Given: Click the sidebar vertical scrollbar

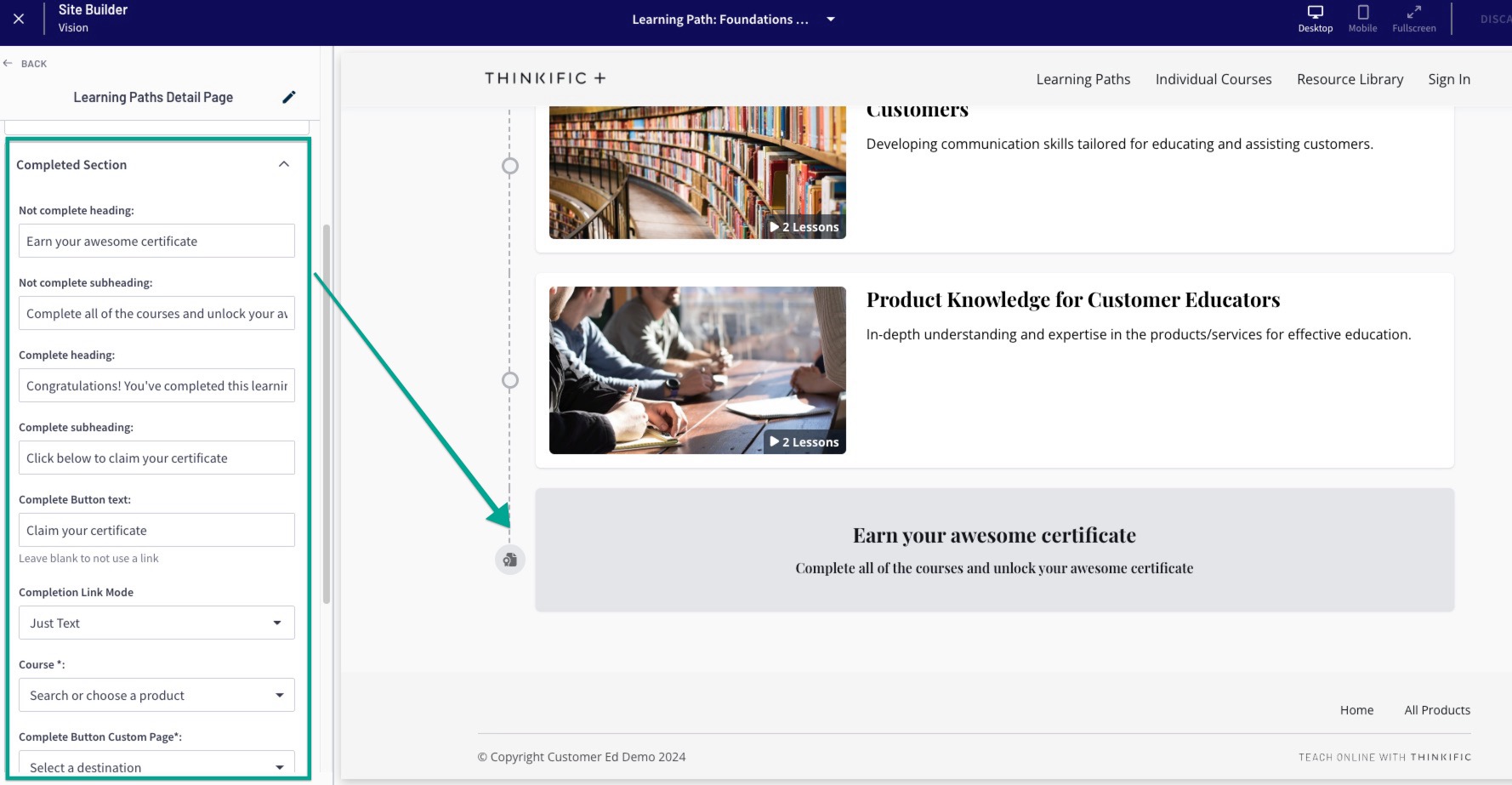Looking at the screenshot, I should (x=327, y=414).
